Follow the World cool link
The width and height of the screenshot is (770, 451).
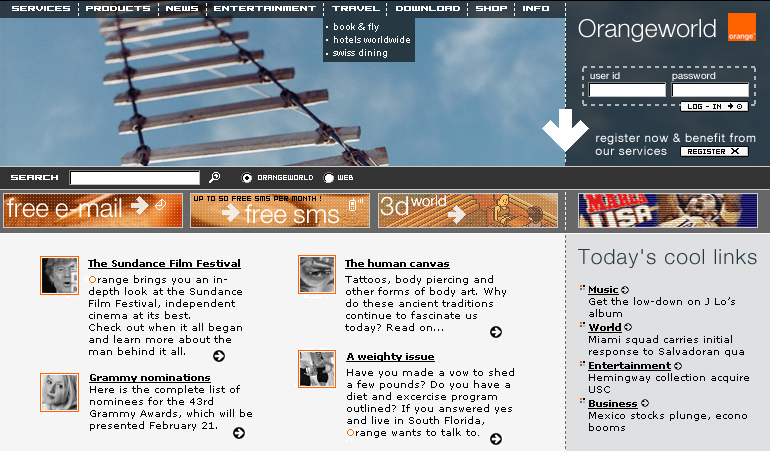(605, 327)
